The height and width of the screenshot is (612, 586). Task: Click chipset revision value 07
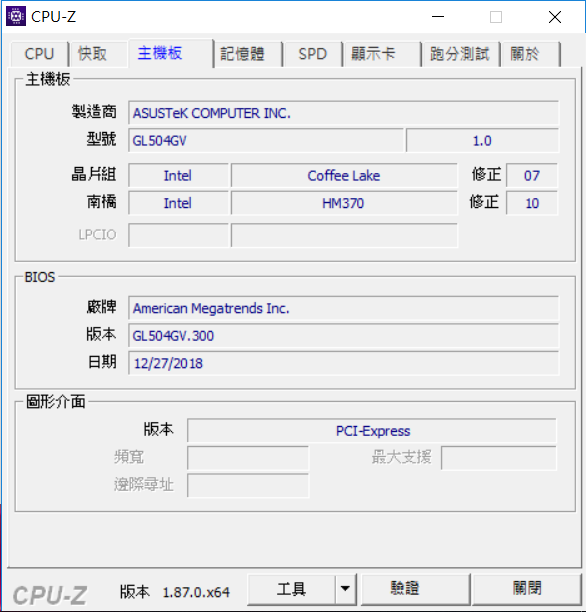tap(532, 176)
